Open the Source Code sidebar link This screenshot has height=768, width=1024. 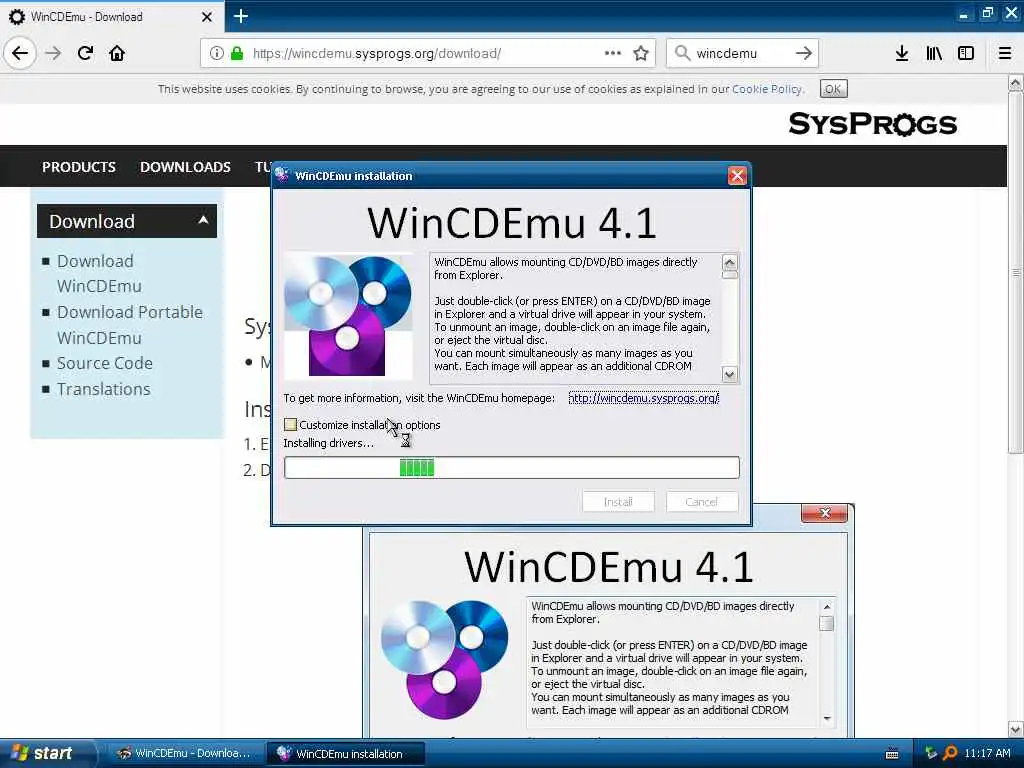(104, 363)
